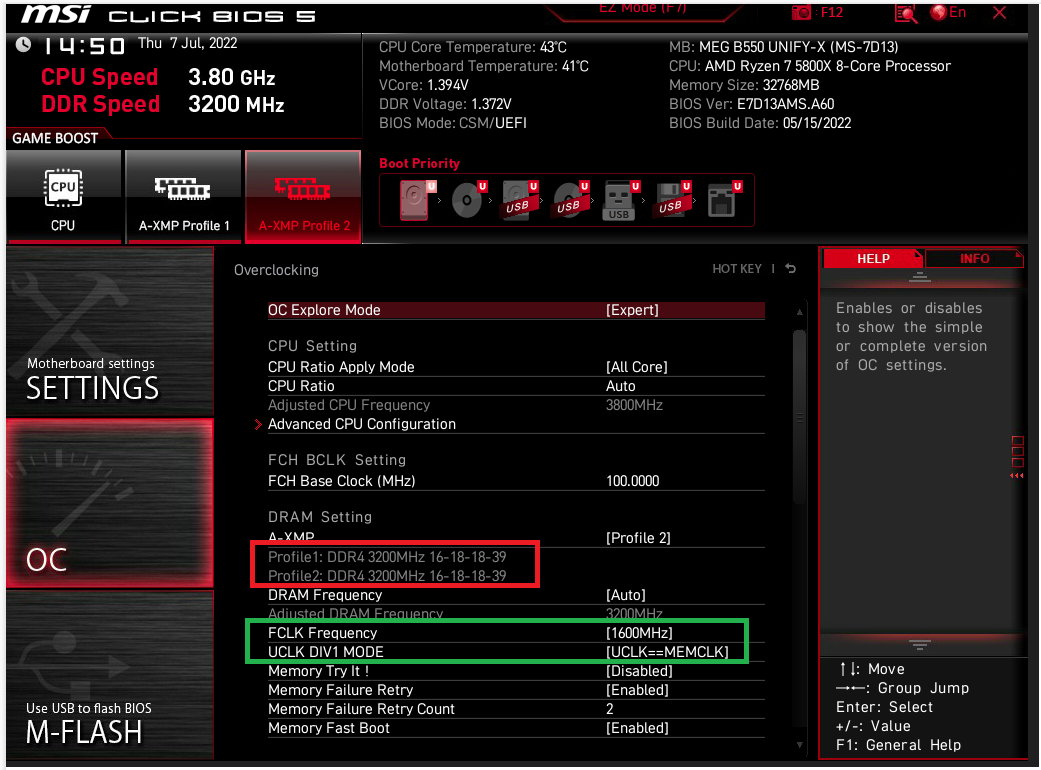Click the red side panel arrows icon
This screenshot has width=1041, height=770.
[x=1016, y=475]
